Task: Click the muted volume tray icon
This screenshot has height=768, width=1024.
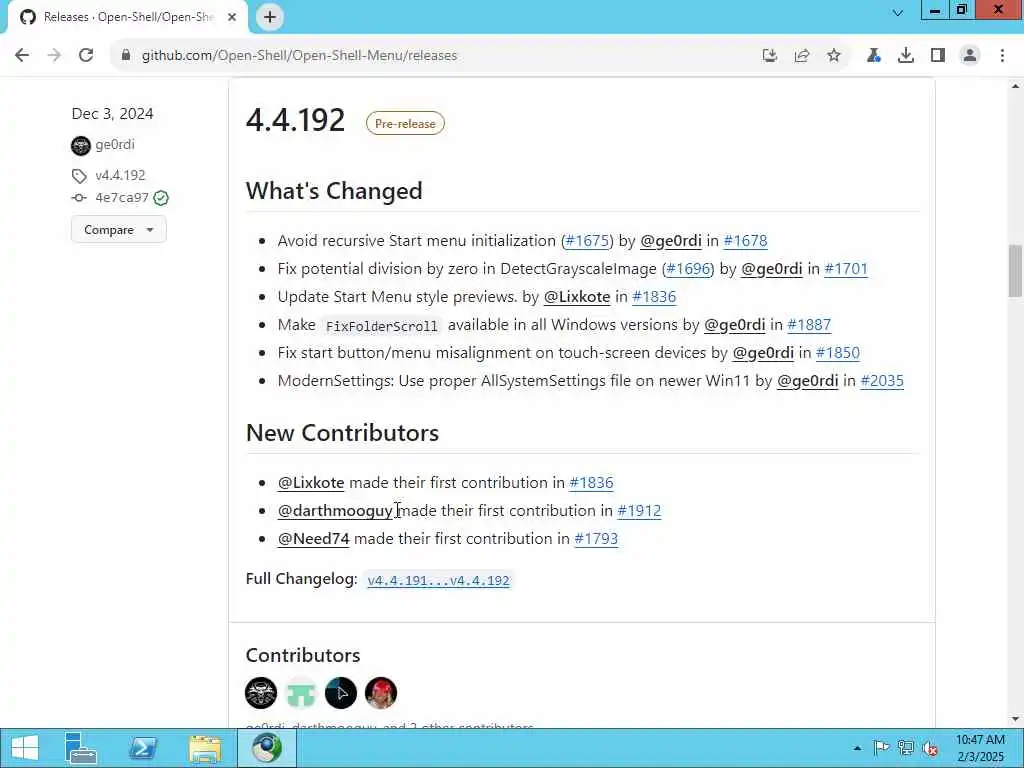Action: 930,748
